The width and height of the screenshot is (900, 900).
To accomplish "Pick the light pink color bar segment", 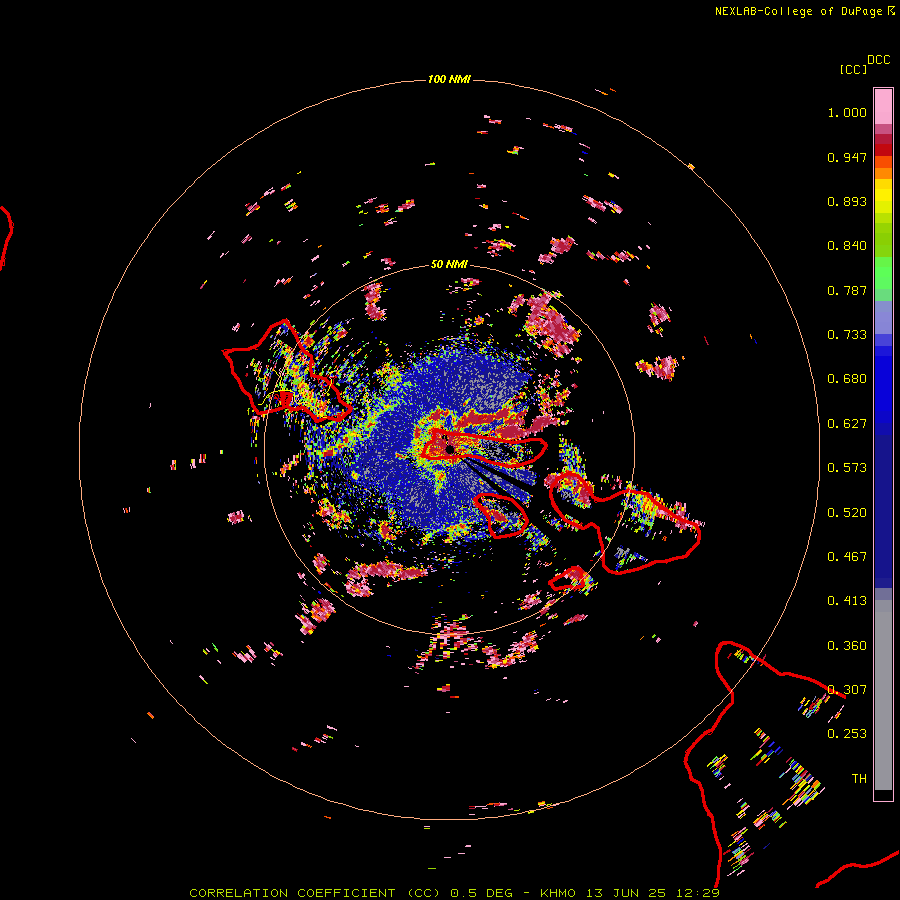I will pos(883,107).
